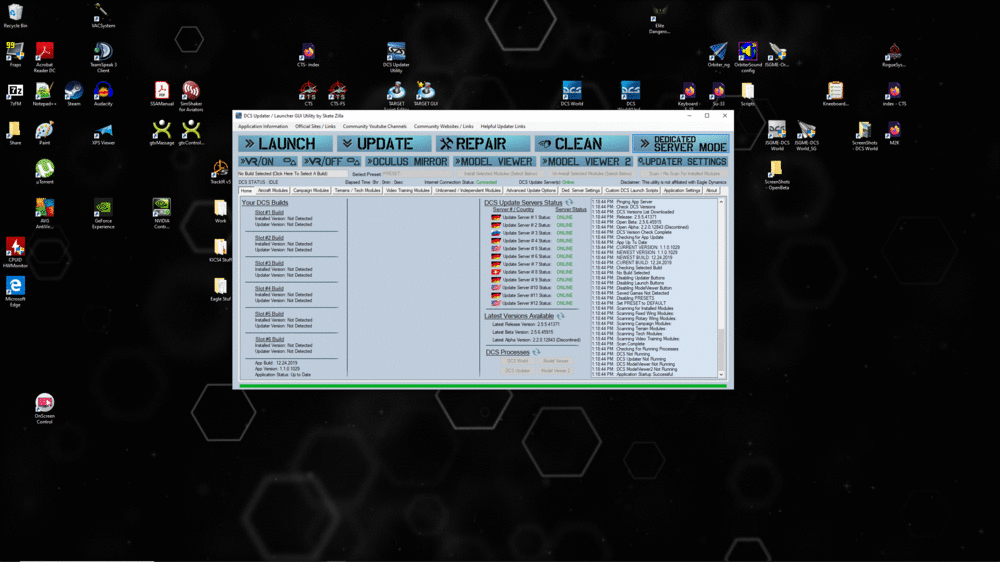Open the Application Settings tab

[x=682, y=191]
